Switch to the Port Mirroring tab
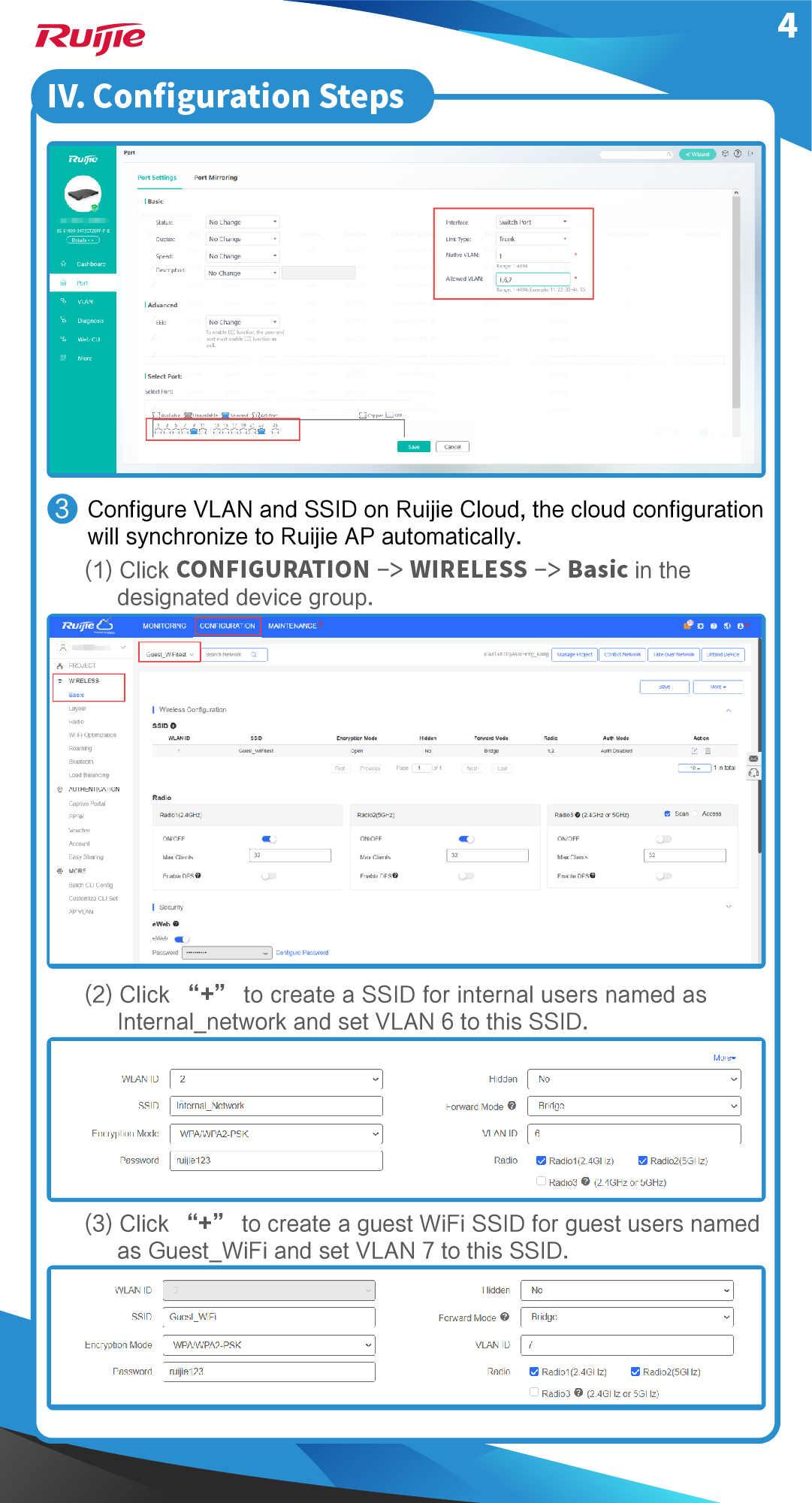This screenshot has width=812, height=1503. (x=216, y=178)
